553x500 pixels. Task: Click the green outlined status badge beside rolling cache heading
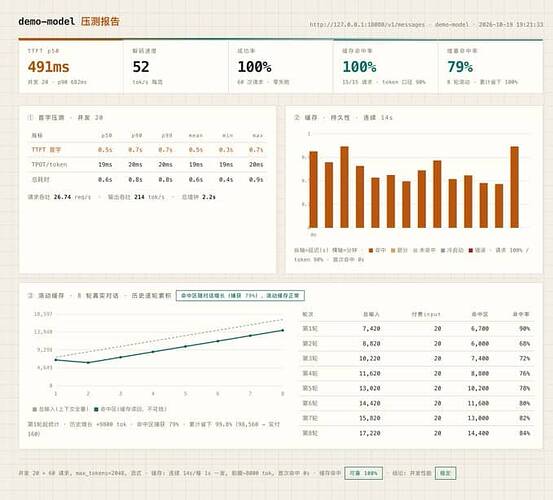[240, 295]
